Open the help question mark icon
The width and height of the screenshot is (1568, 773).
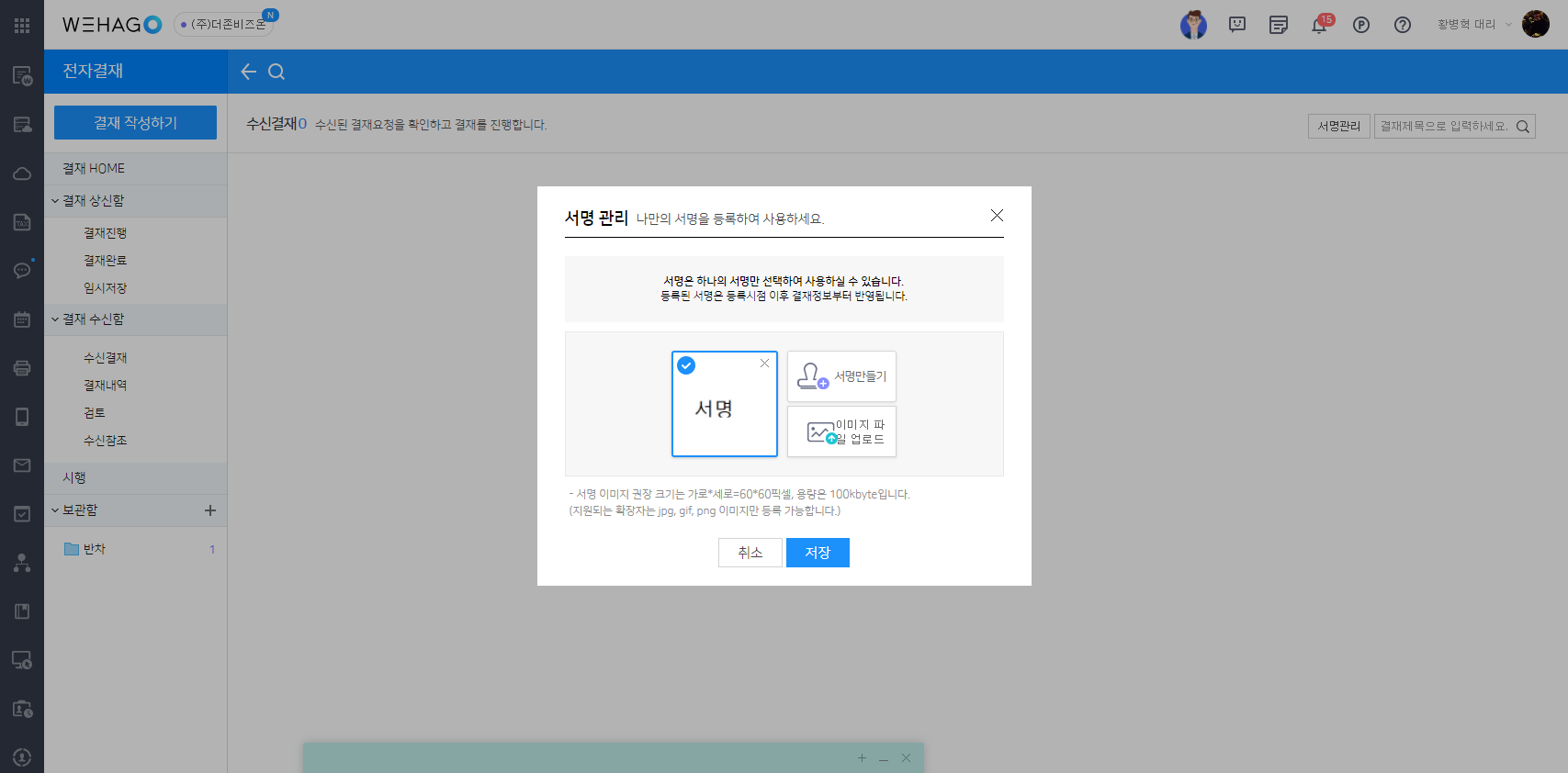pyautogui.click(x=1402, y=25)
